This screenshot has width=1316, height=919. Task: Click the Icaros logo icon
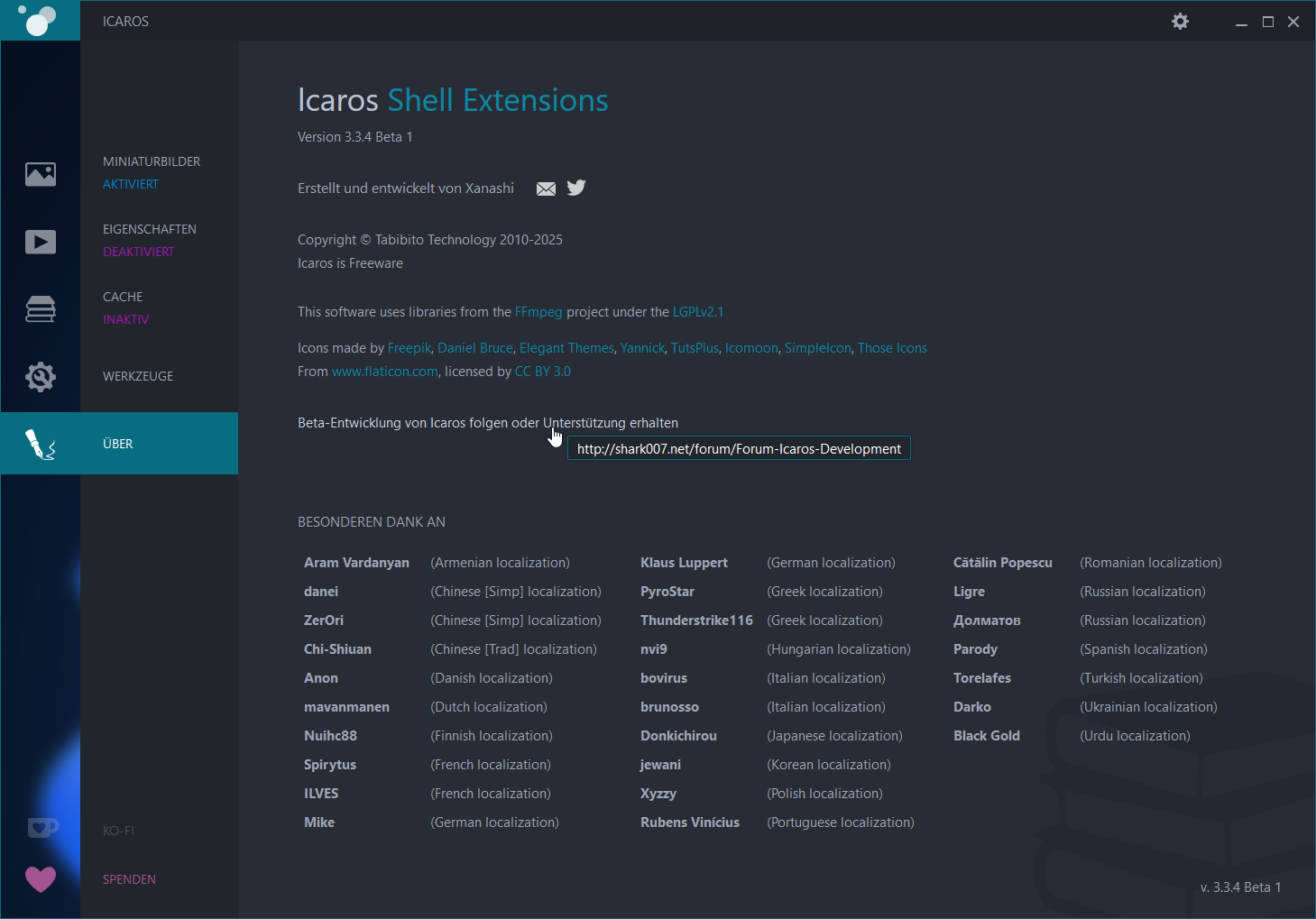click(38, 20)
